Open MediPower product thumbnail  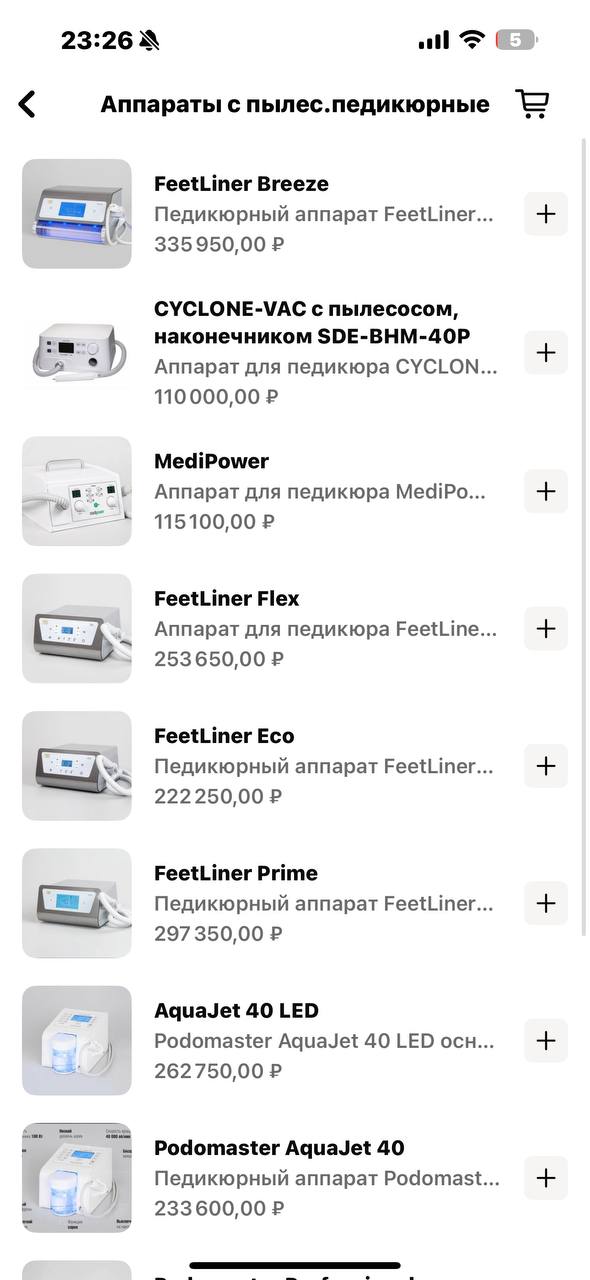click(x=77, y=491)
